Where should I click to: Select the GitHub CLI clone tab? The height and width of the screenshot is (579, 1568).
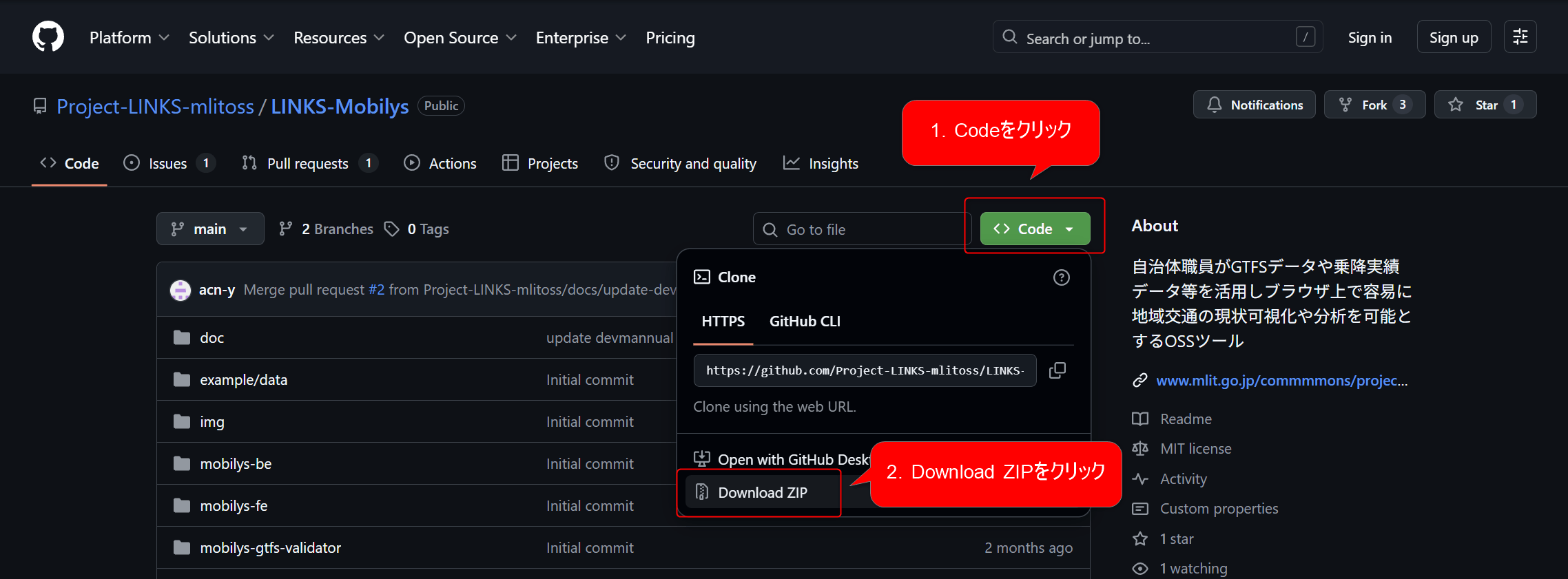pyautogui.click(x=805, y=322)
